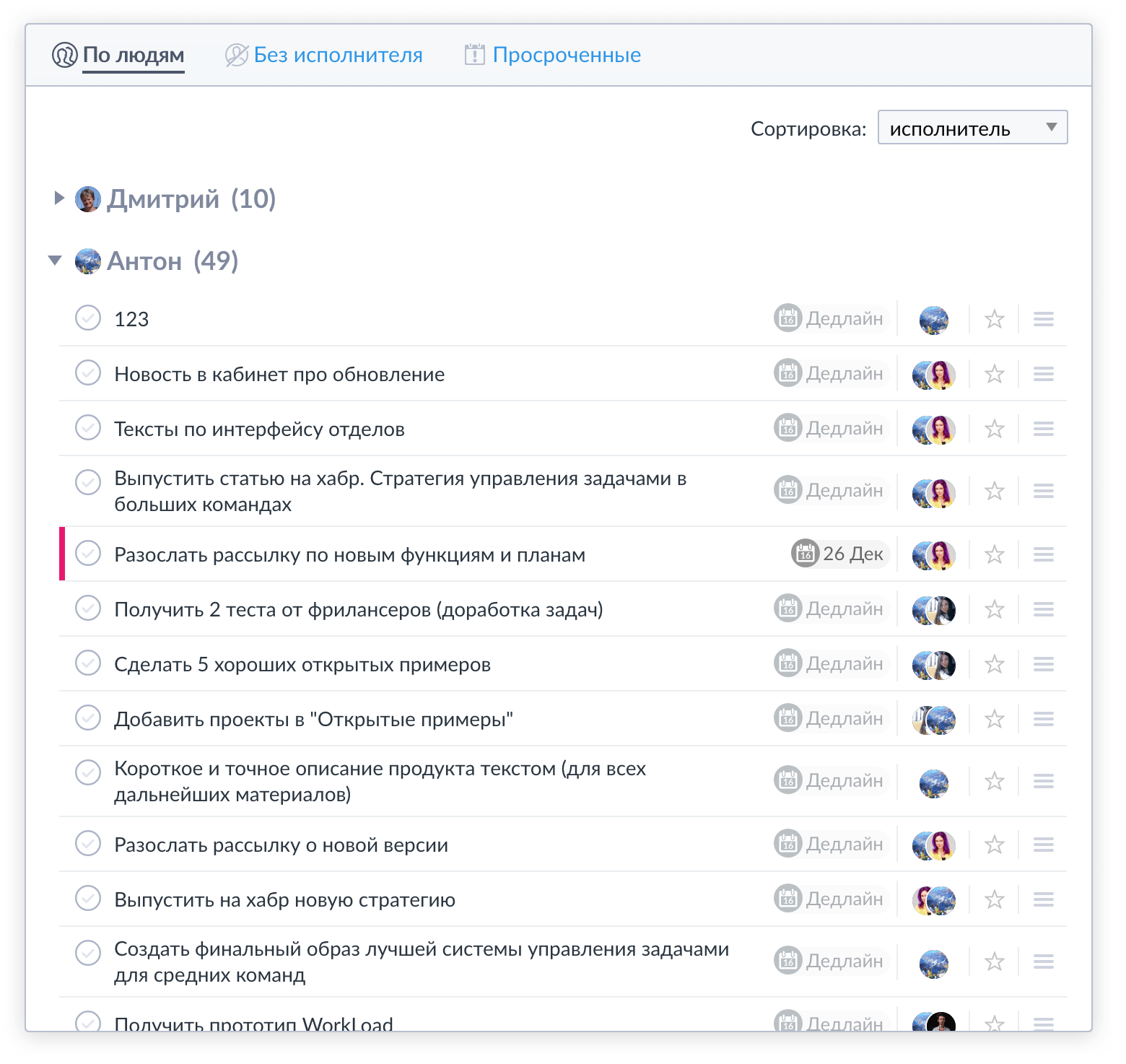Expand the Дмитрий (10) group
Screen dimensions: 1126x1064
click(59, 198)
